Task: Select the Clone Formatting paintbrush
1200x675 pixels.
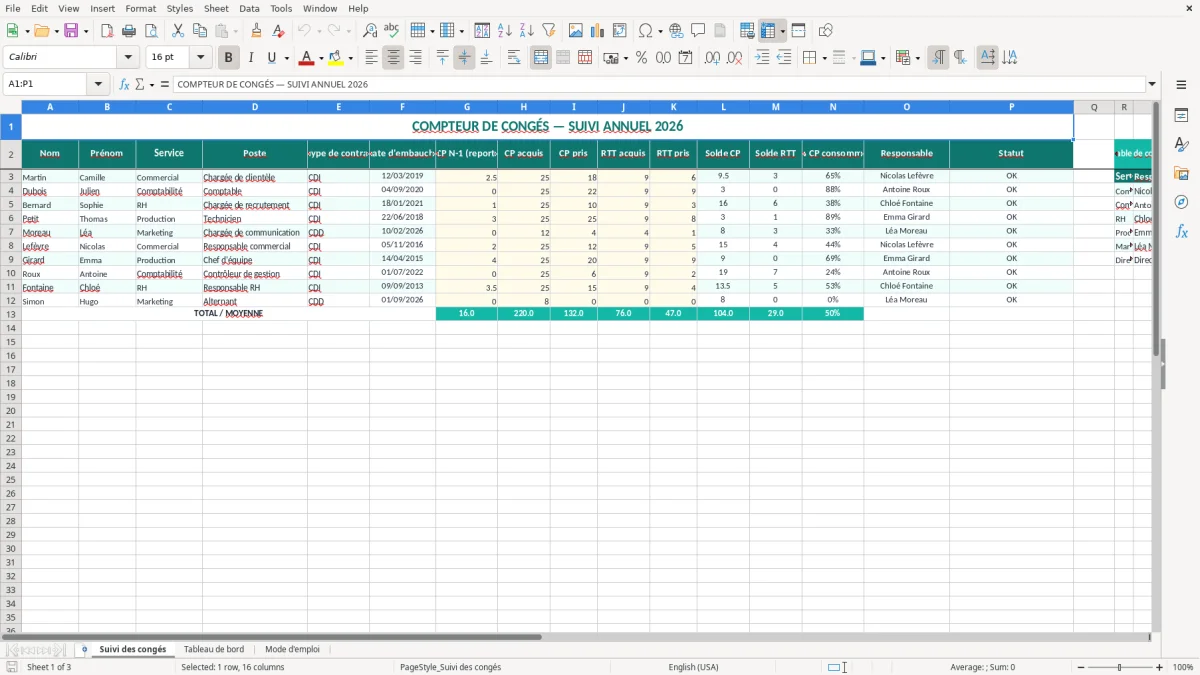Action: pos(257,31)
